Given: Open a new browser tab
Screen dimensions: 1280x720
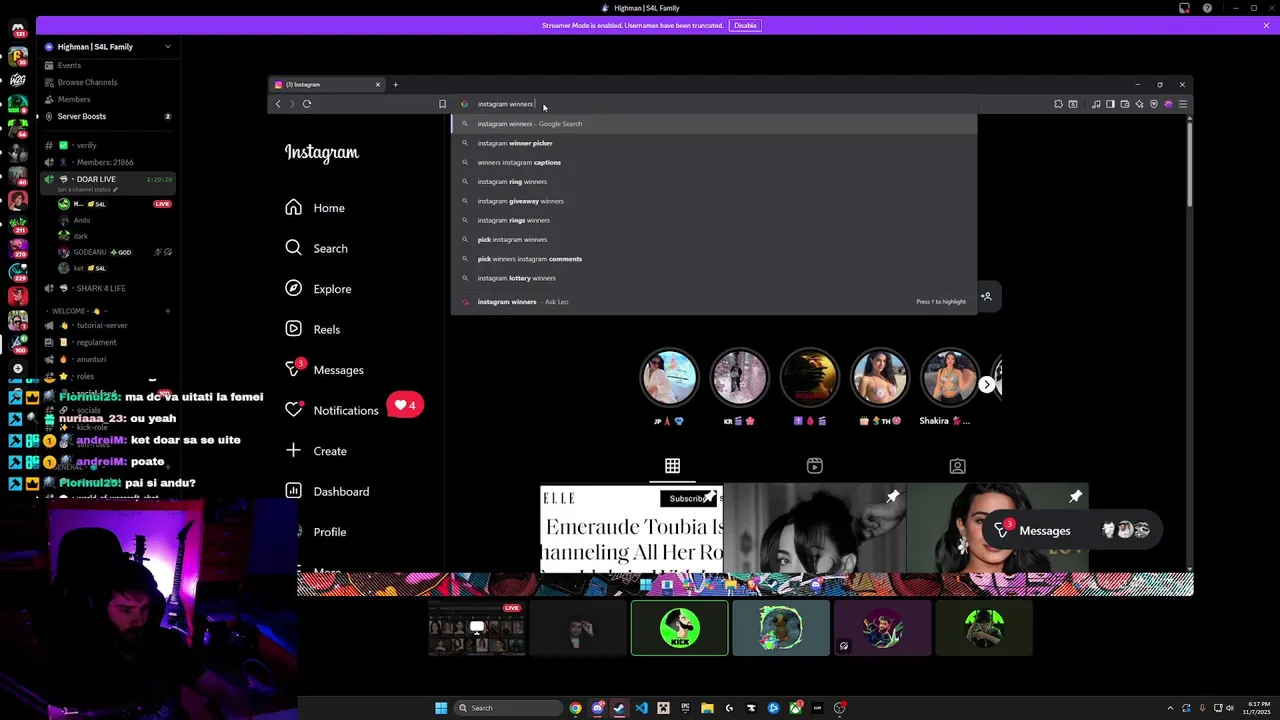Looking at the screenshot, I should 395,85.
